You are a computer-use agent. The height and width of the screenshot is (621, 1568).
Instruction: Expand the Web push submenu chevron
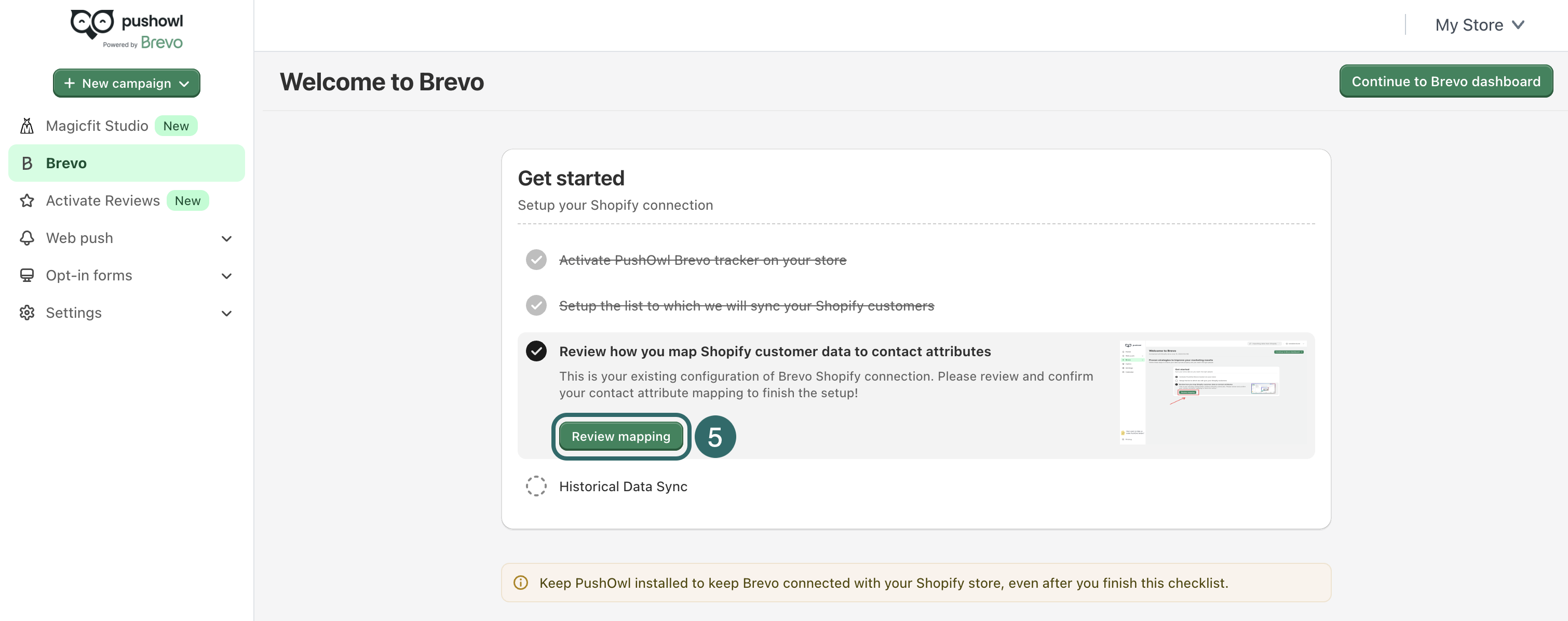pyautogui.click(x=226, y=239)
